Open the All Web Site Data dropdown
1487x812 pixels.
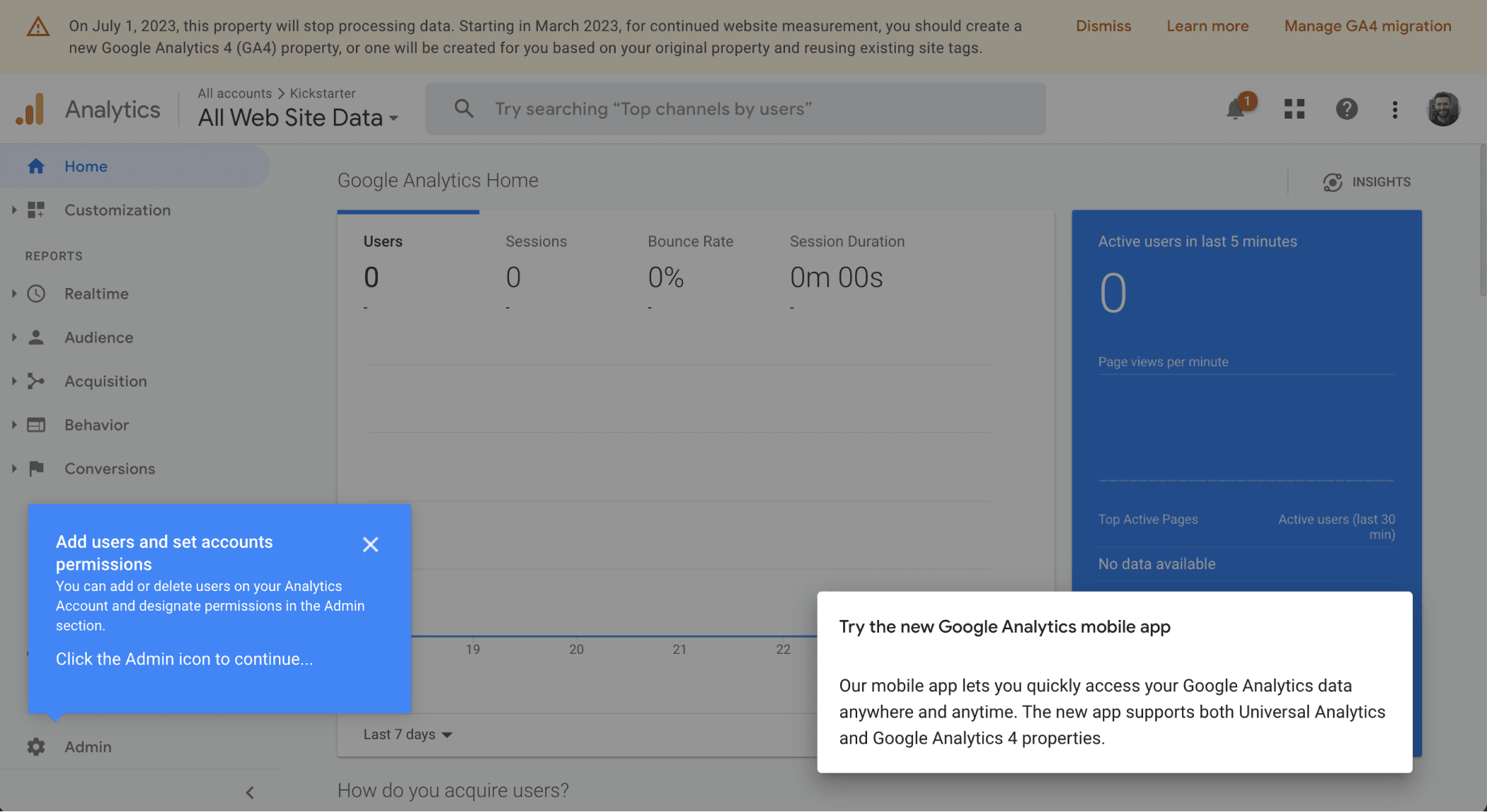[x=298, y=118]
